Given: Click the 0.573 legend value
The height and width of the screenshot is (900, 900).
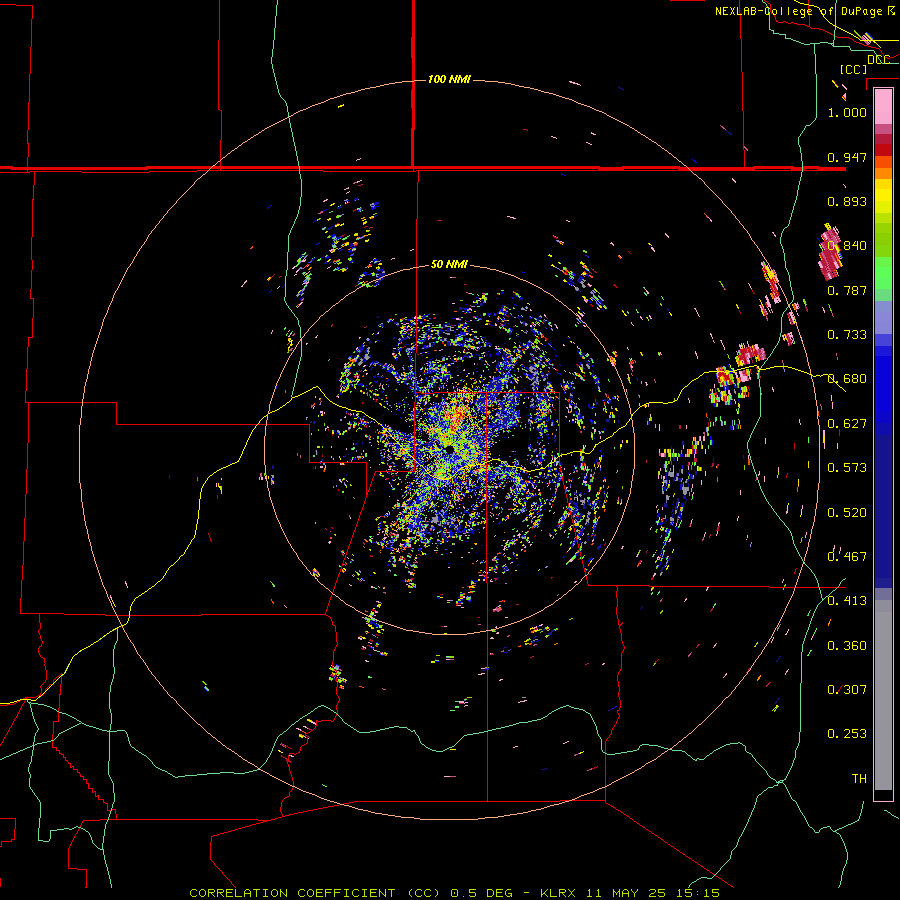Looking at the screenshot, I should point(847,467).
